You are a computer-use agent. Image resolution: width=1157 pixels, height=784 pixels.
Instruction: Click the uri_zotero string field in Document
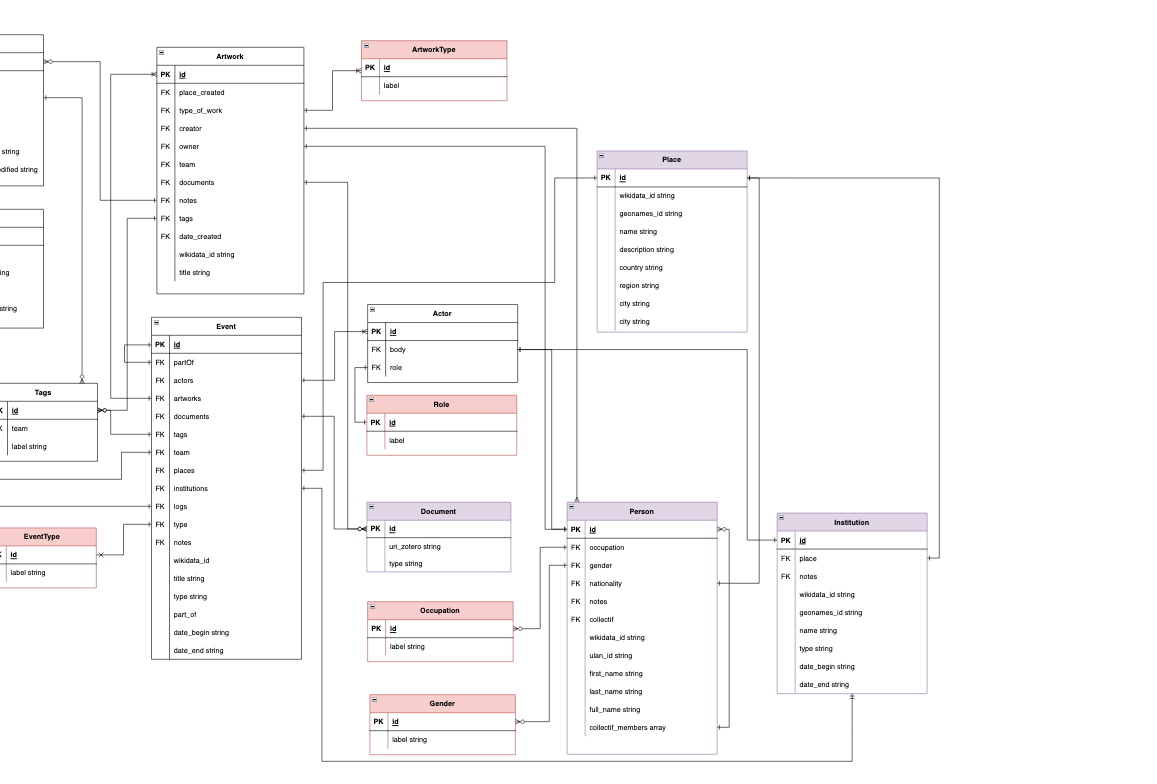tap(414, 546)
